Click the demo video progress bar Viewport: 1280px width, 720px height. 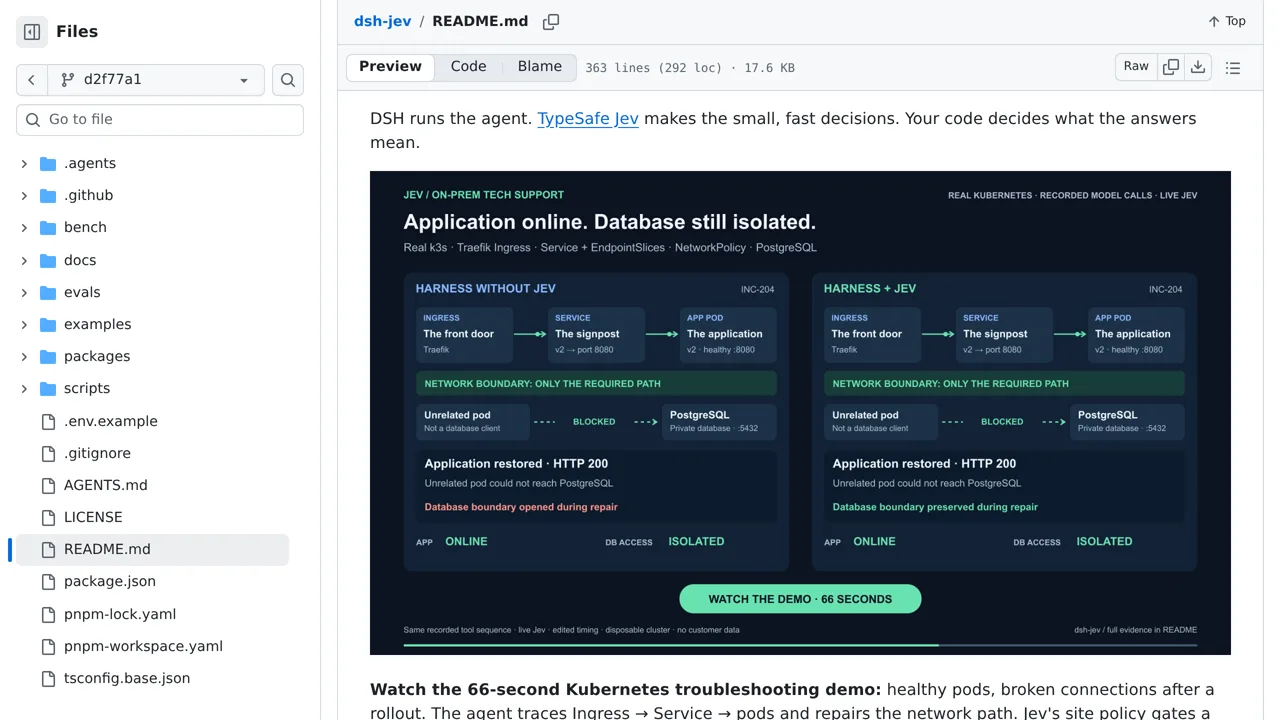click(x=800, y=645)
